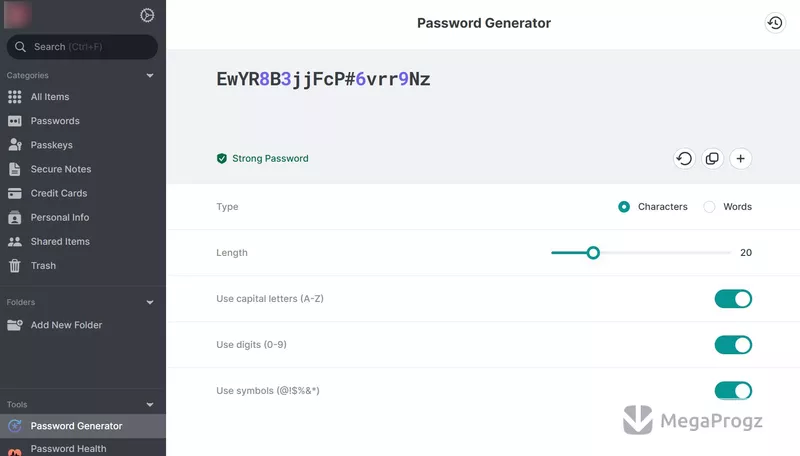Click the Secure Notes document icon
The image size is (800, 456).
coord(15,169)
